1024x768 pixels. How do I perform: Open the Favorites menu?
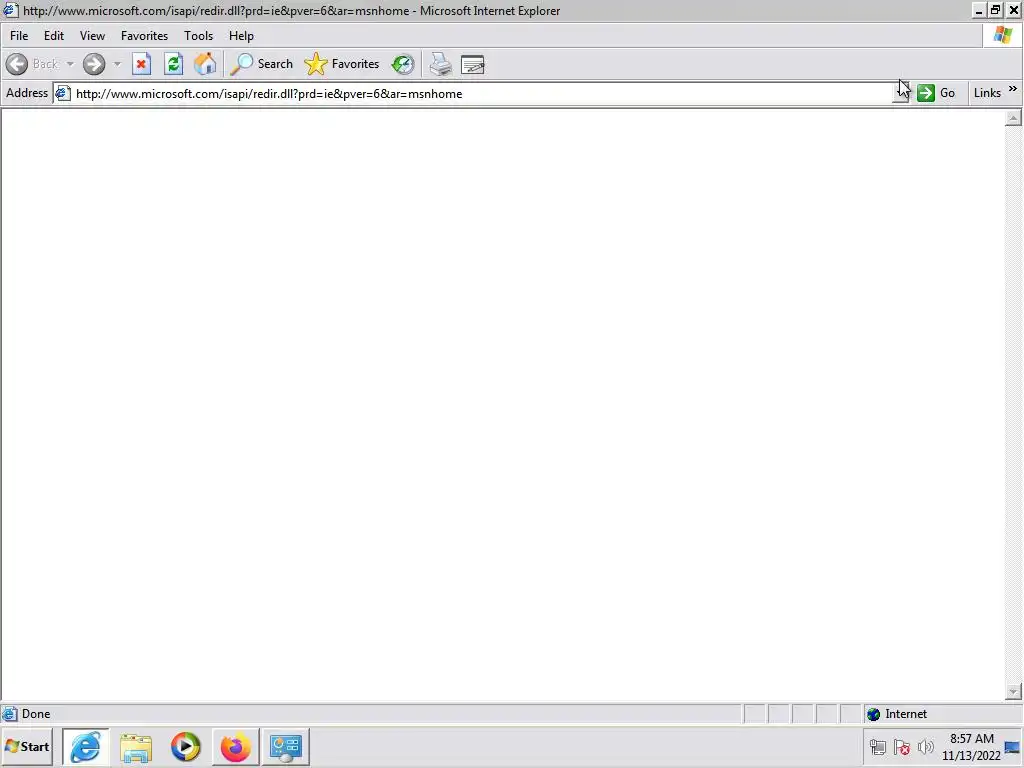point(144,36)
